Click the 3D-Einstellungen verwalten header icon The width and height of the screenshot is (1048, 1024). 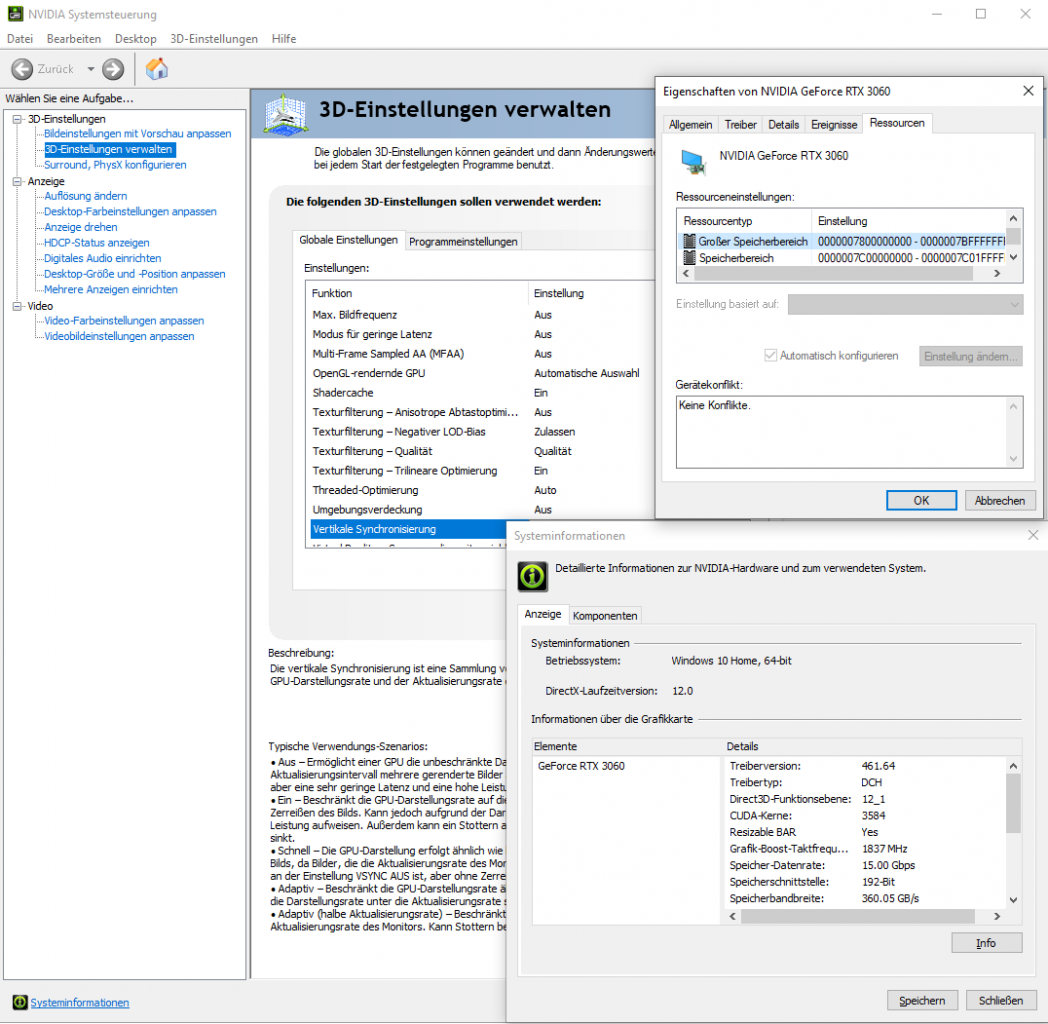(x=285, y=113)
